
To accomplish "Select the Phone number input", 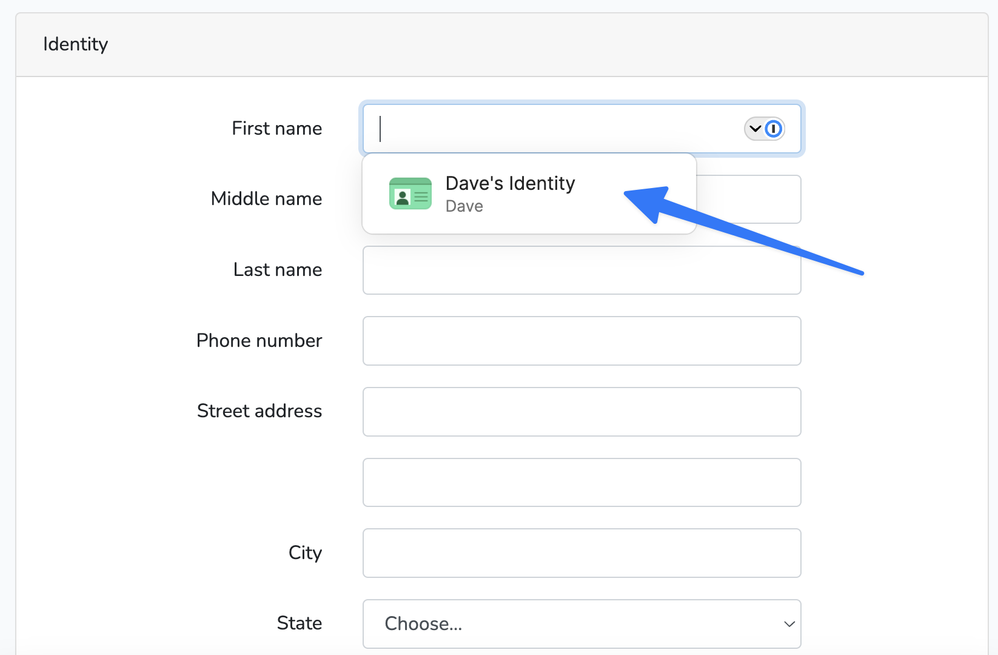I will (581, 341).
